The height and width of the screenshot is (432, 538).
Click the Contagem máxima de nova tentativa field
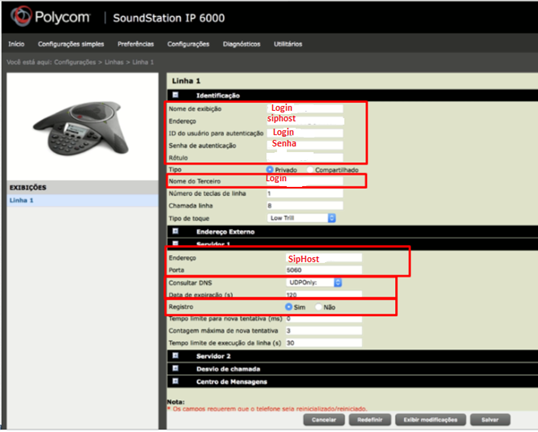pyautogui.click(x=324, y=331)
